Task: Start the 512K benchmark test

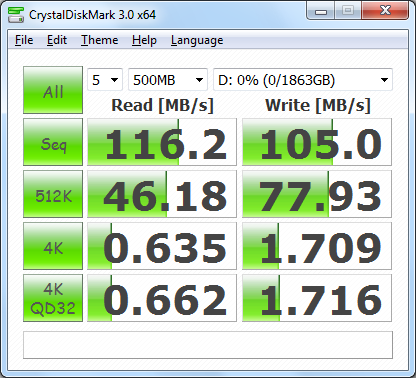Action: [x=53, y=194]
